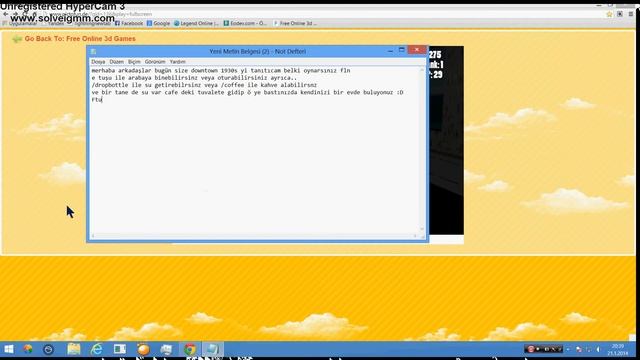Open the Google bookmark

[x=158, y=23]
